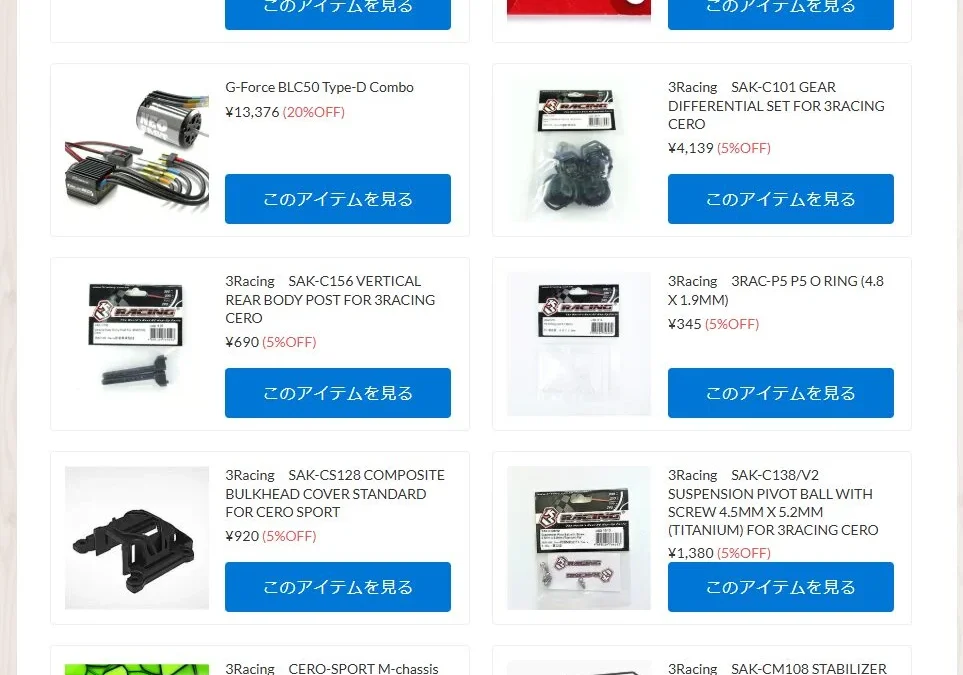Open G-Force BLC50 Type-D Combo product image
Image resolution: width=963 pixels, height=675 pixels.
(x=137, y=150)
